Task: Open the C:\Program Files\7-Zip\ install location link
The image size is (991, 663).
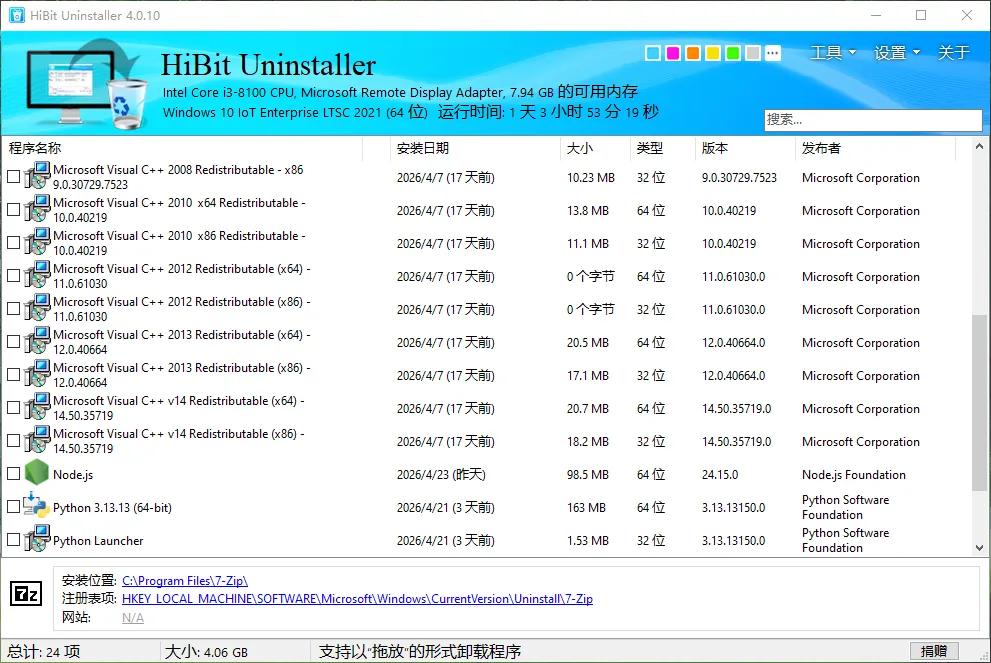Action: pos(185,580)
